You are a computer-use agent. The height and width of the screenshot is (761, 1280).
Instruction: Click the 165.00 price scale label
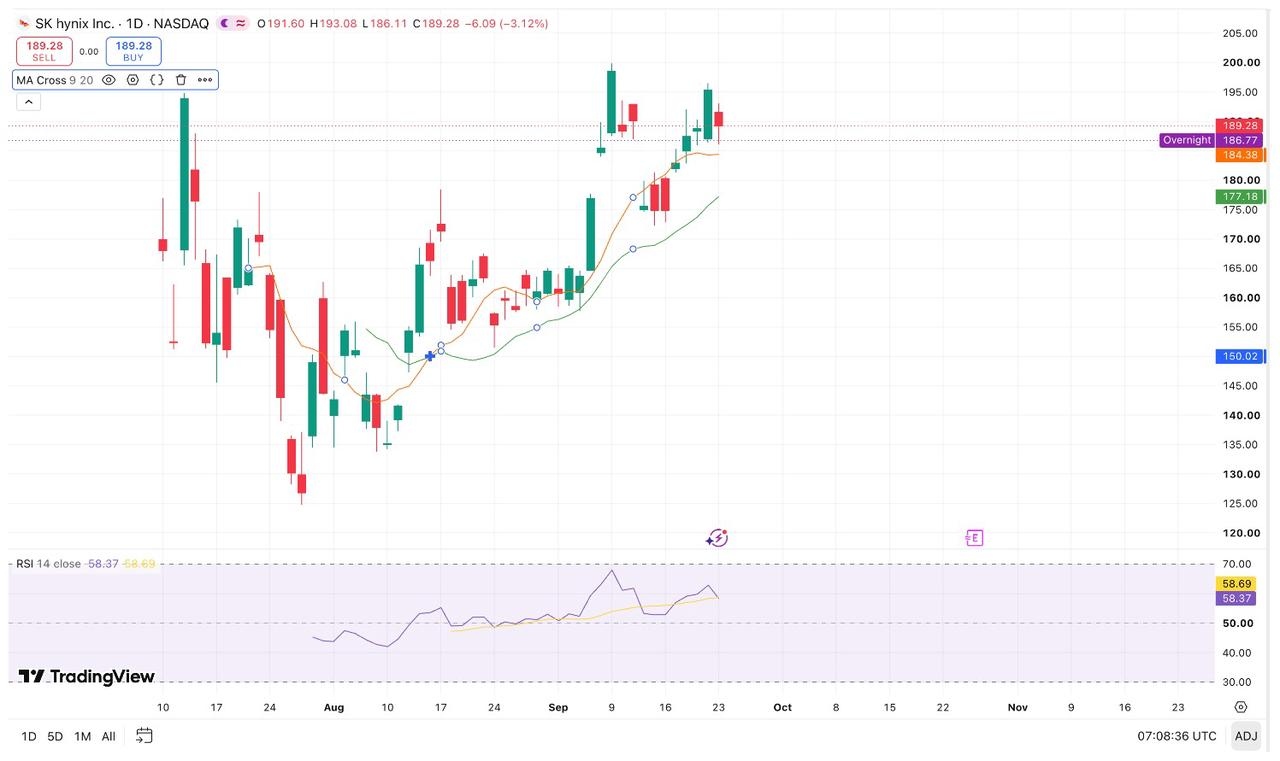1240,268
